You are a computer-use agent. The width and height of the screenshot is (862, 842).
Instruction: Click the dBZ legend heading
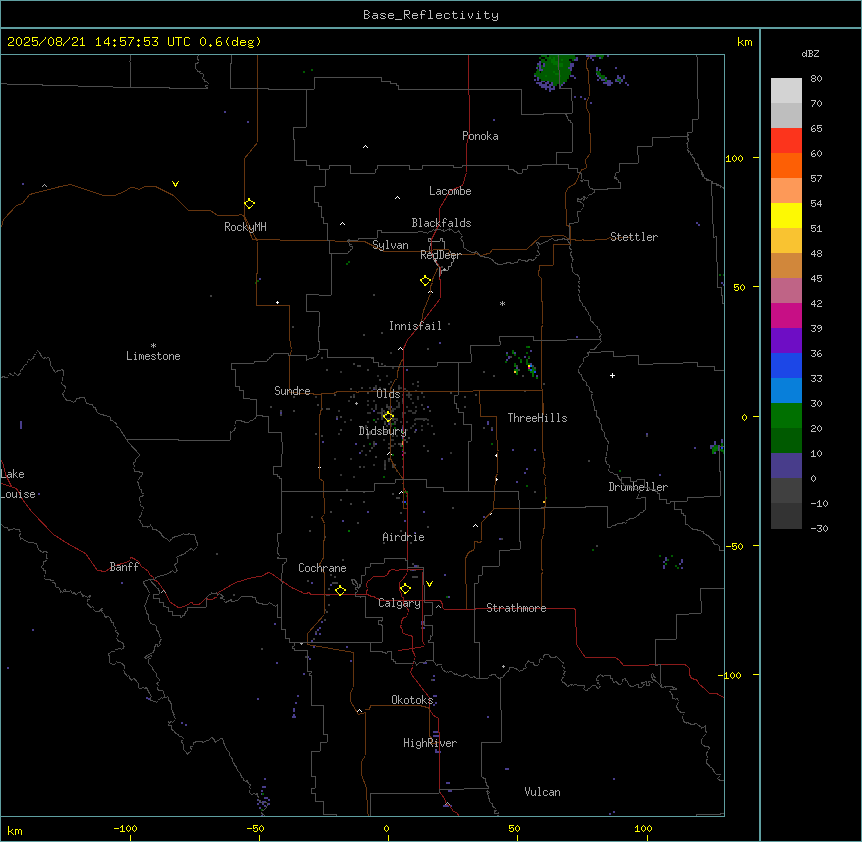click(x=810, y=53)
